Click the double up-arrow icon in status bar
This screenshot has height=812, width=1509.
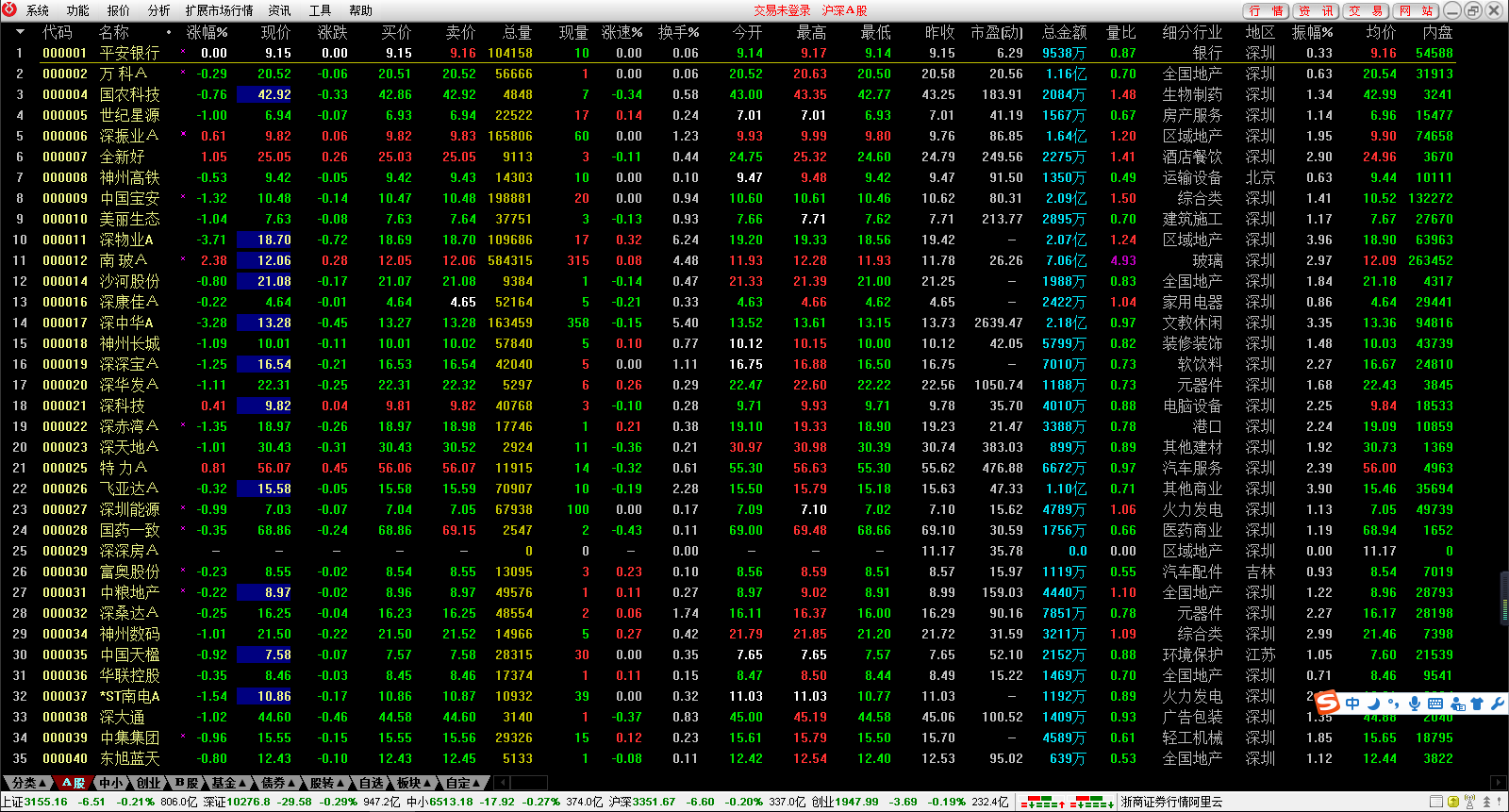[x=1487, y=802]
